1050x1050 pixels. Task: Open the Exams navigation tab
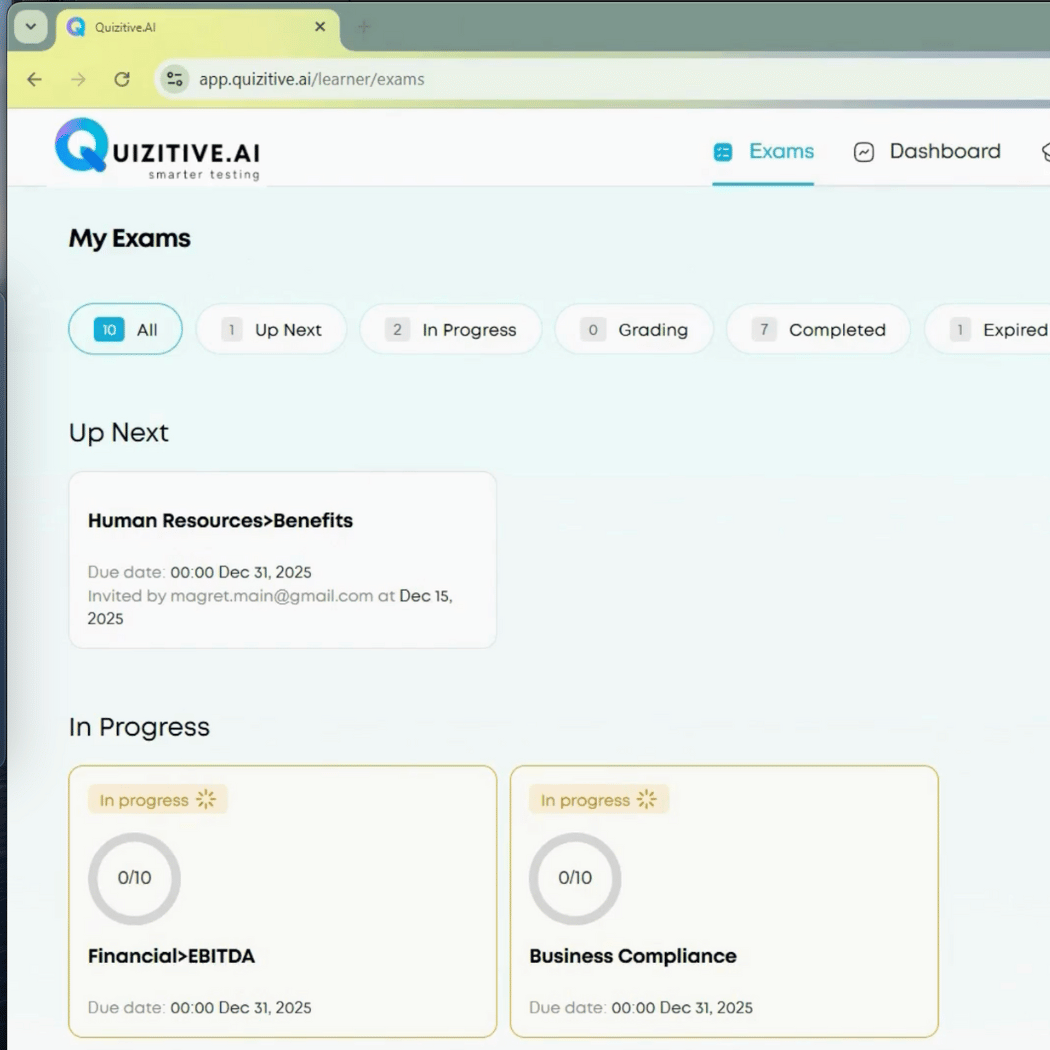click(x=763, y=151)
